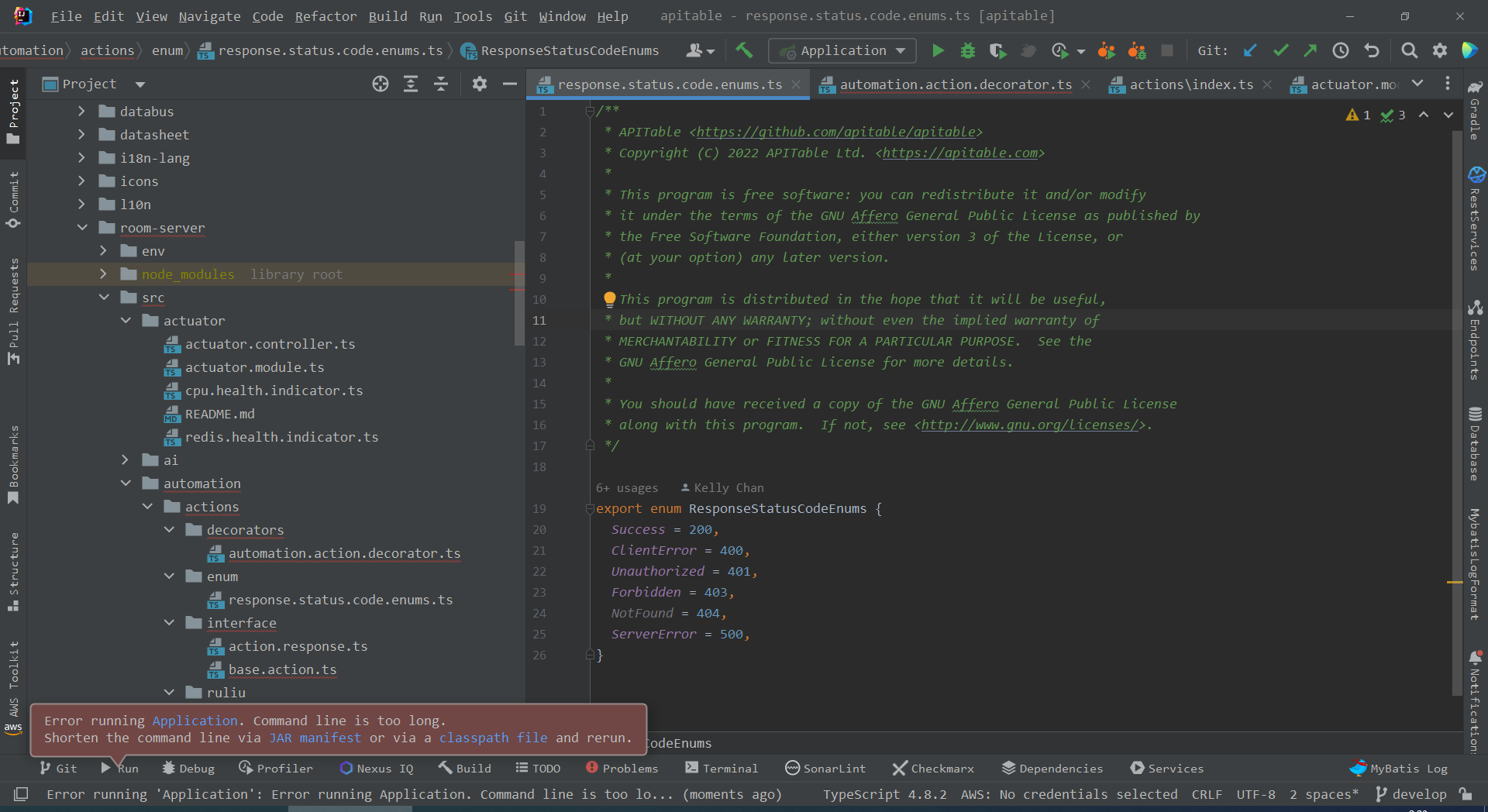The height and width of the screenshot is (812, 1488).
Task: Show Git history clock icon
Action: (x=1341, y=51)
